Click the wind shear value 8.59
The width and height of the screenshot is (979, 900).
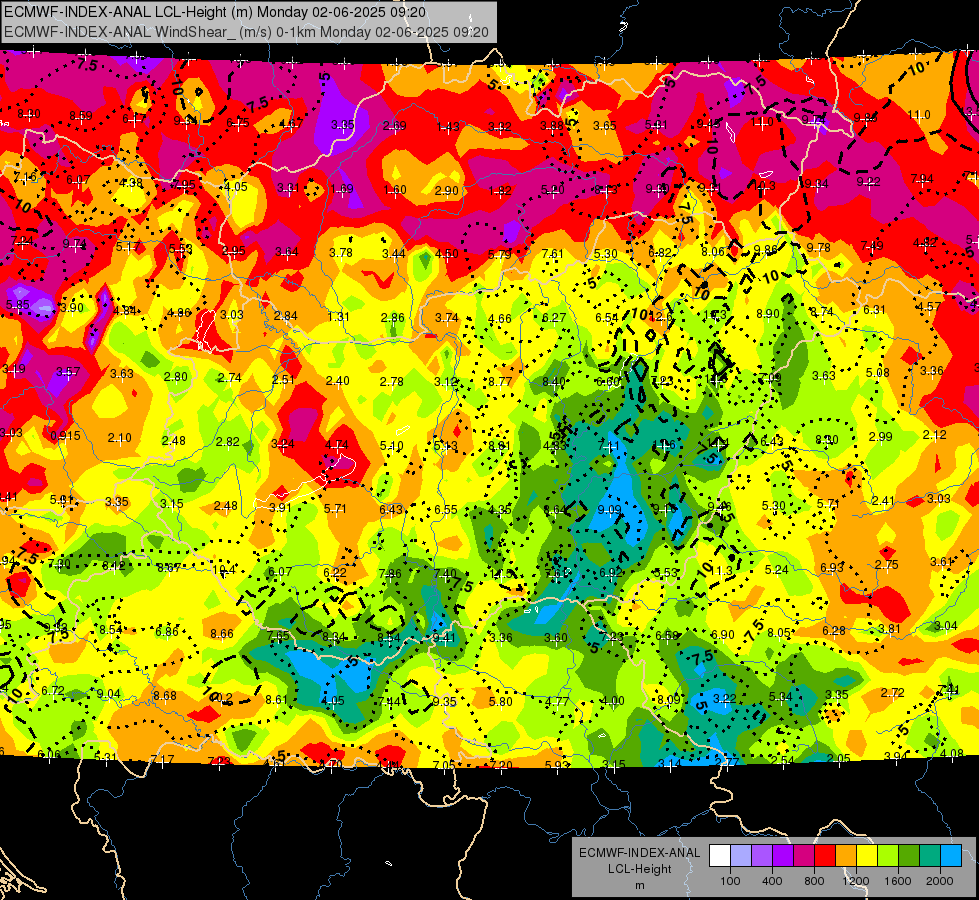tap(81, 116)
